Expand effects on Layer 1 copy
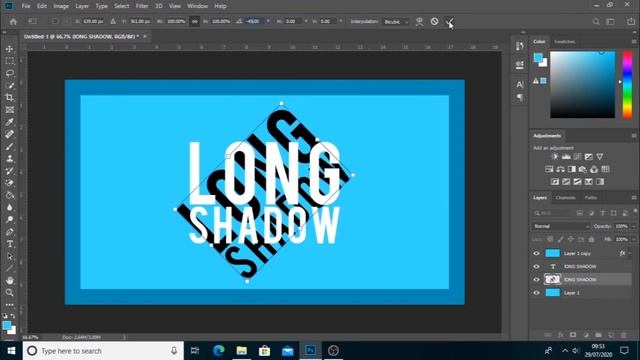 [x=630, y=253]
